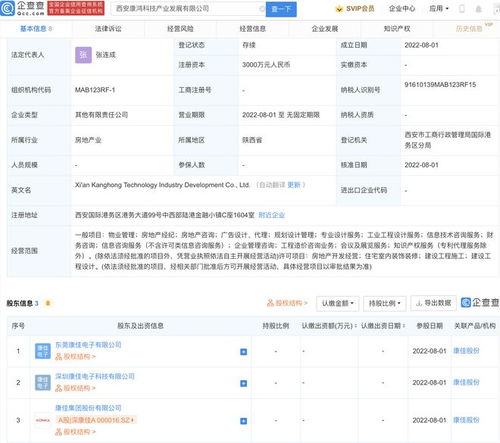Image resolution: width=500 pixels, height=443 pixels.
Task: Click the A股|深康佳A 000016.SZ stock tag
Action: [96, 420]
